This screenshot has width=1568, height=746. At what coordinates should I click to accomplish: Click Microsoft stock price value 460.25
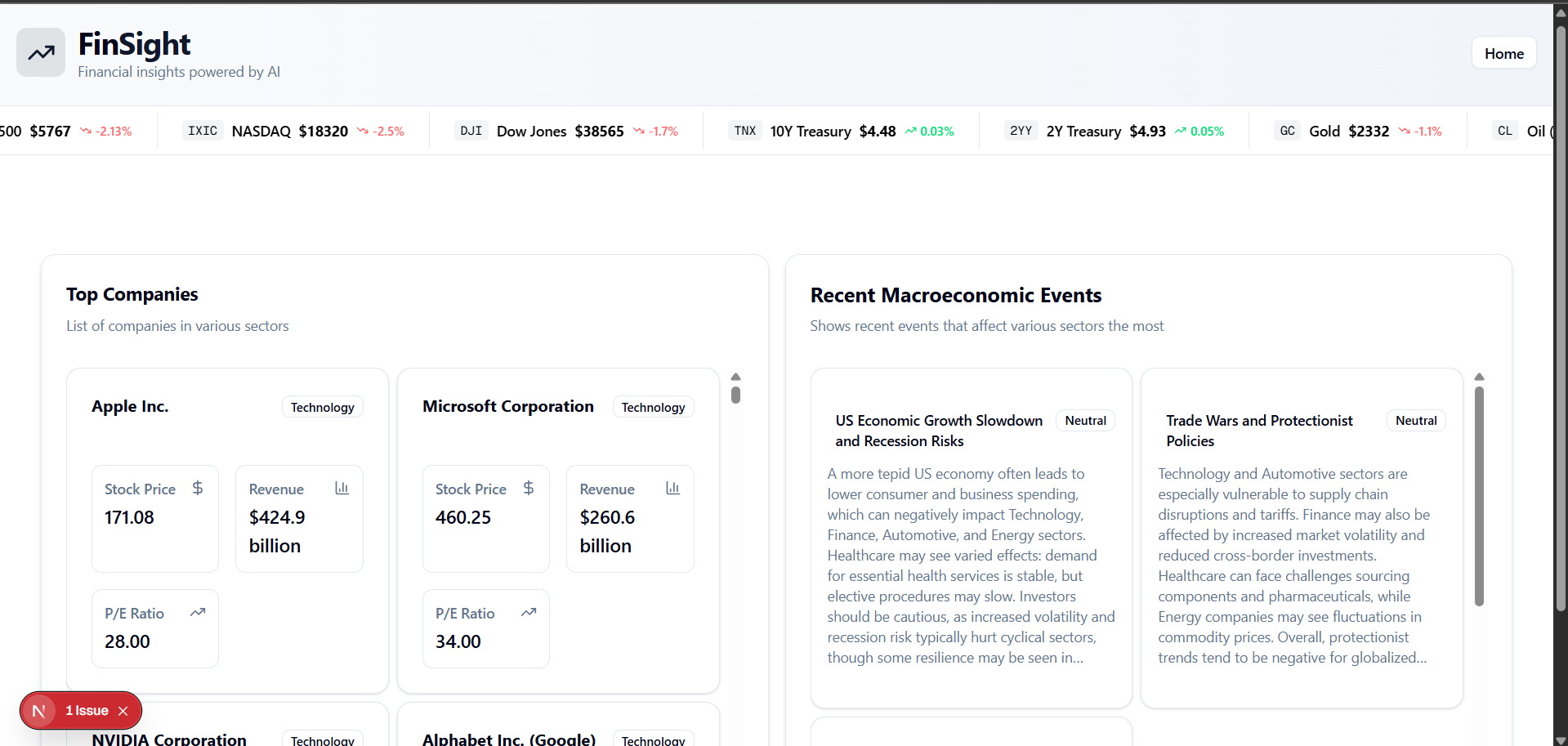click(x=463, y=517)
